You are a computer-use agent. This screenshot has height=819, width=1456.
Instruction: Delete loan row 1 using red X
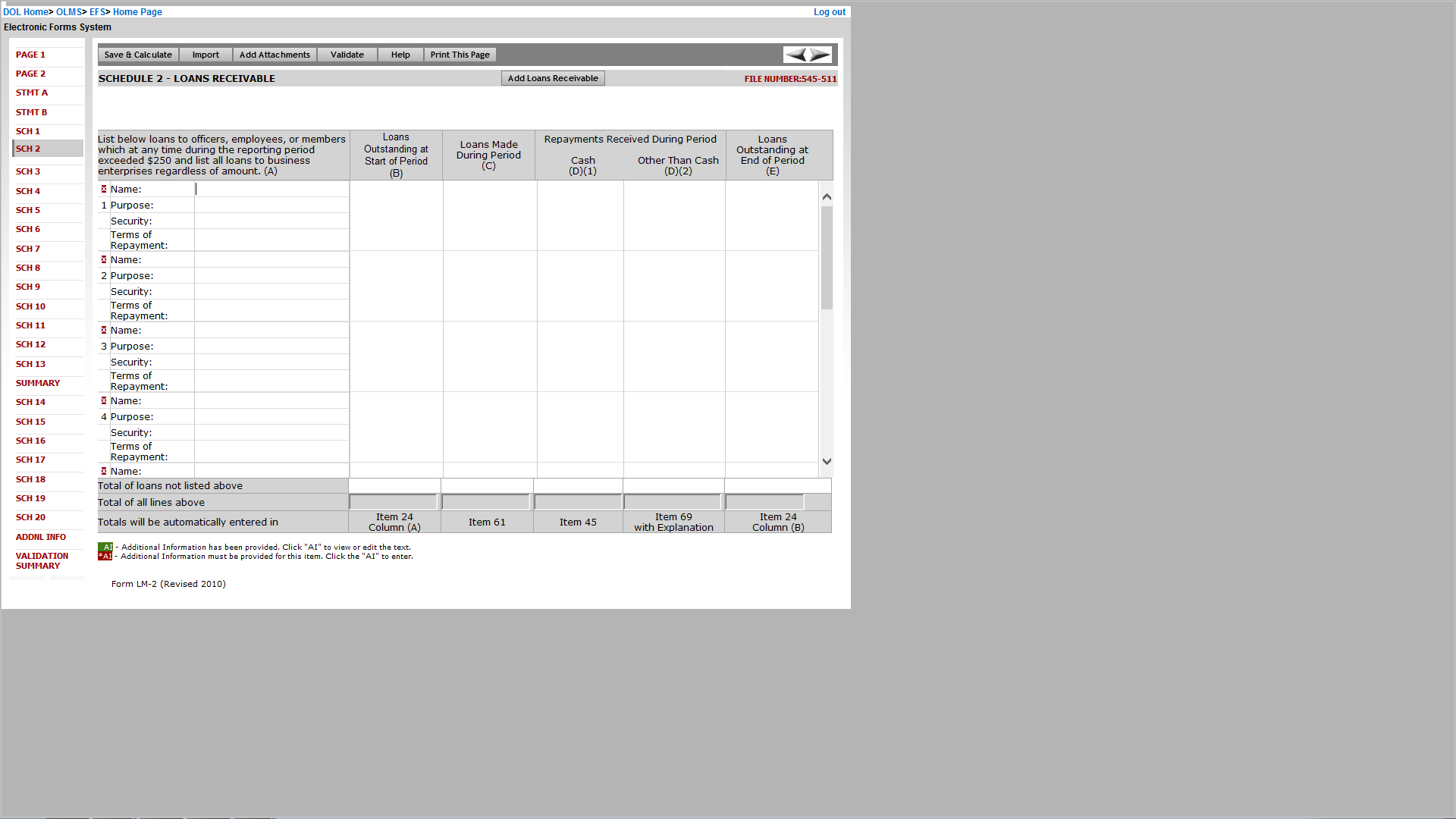[x=104, y=189]
